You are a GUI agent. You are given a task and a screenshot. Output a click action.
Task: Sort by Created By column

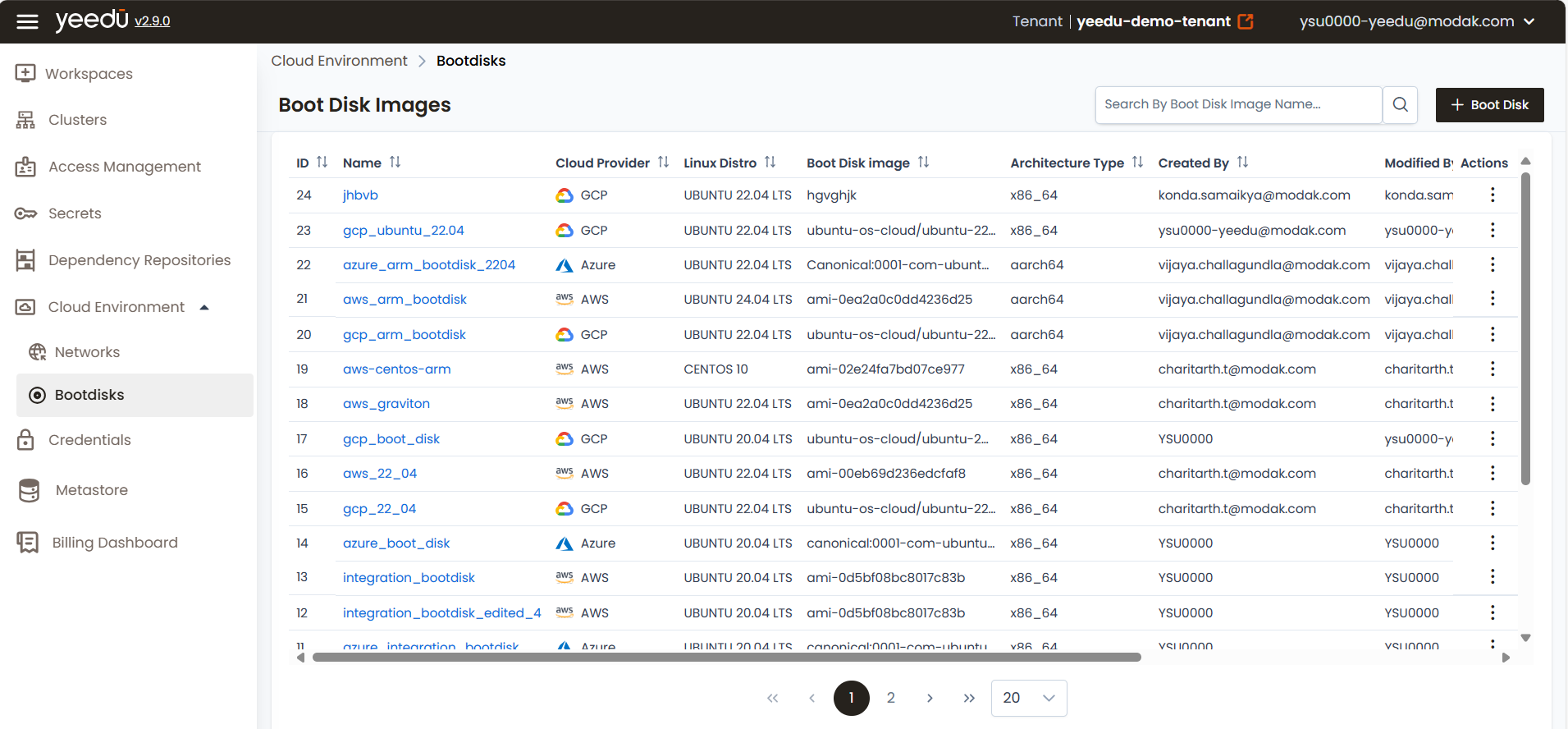[x=1242, y=163]
